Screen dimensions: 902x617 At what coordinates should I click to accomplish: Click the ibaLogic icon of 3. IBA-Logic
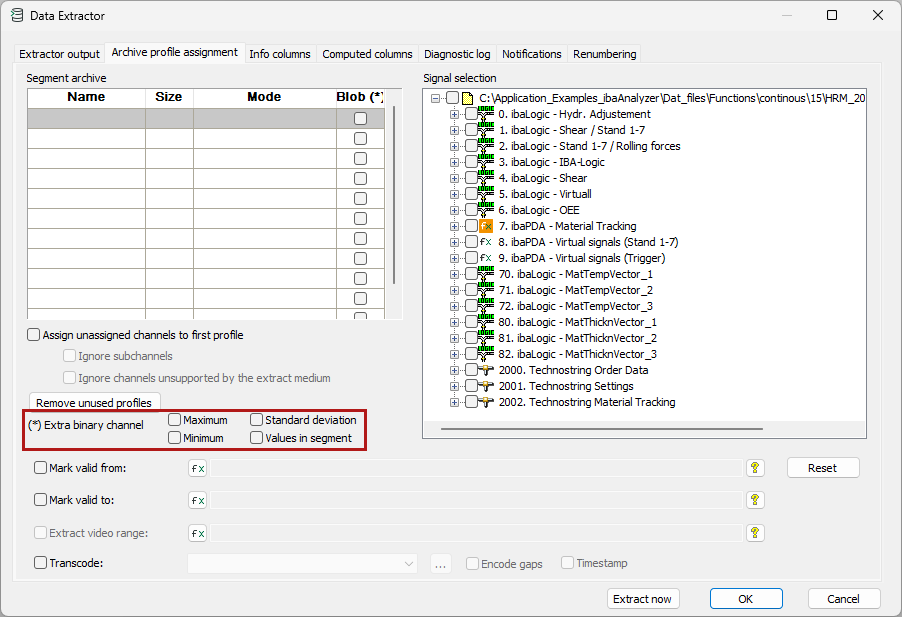coord(486,162)
